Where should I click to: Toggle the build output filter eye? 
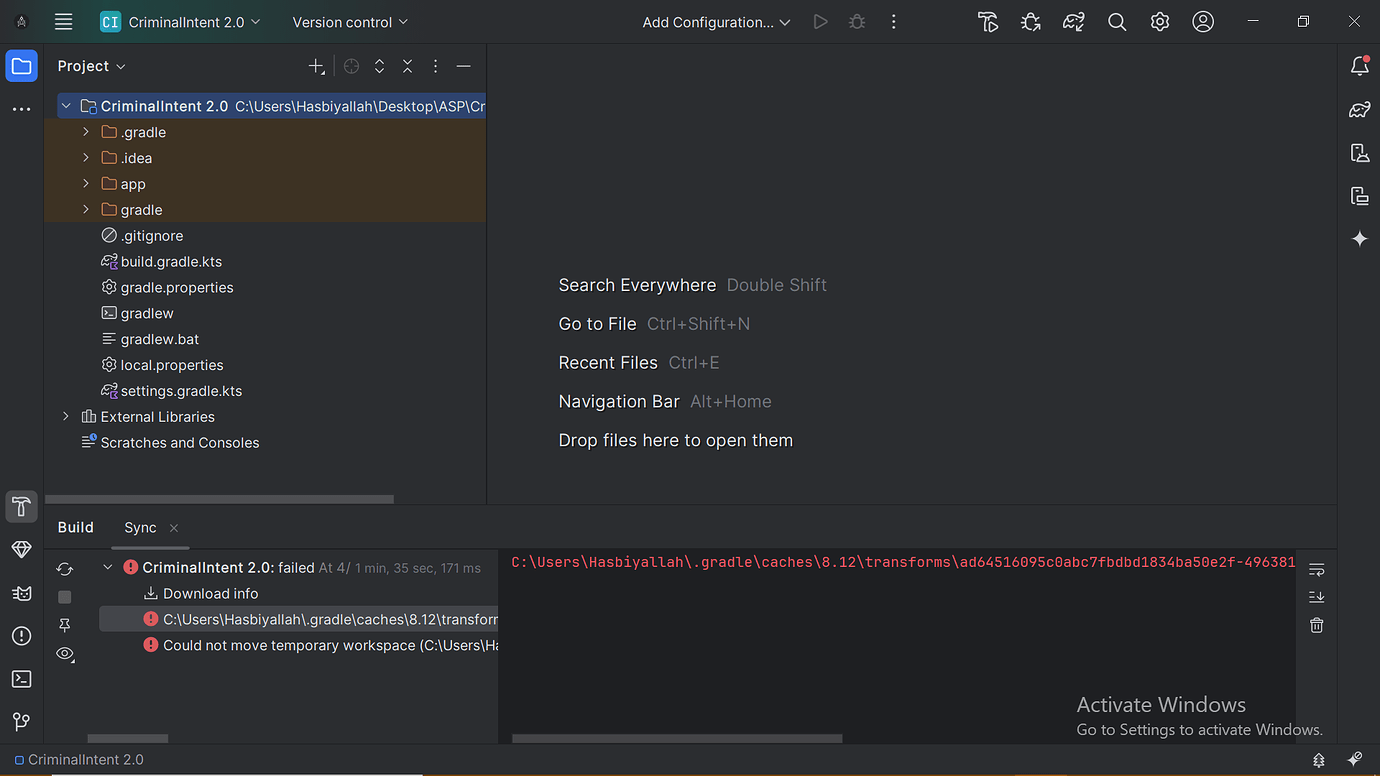coord(65,653)
